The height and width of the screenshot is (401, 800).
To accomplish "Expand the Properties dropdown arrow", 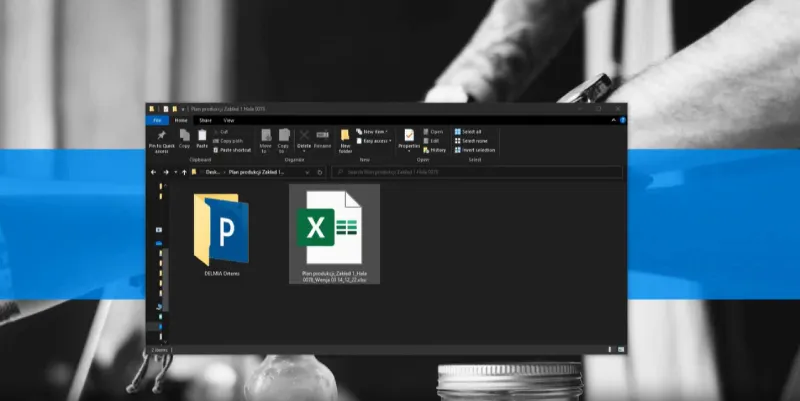I will pos(409,151).
